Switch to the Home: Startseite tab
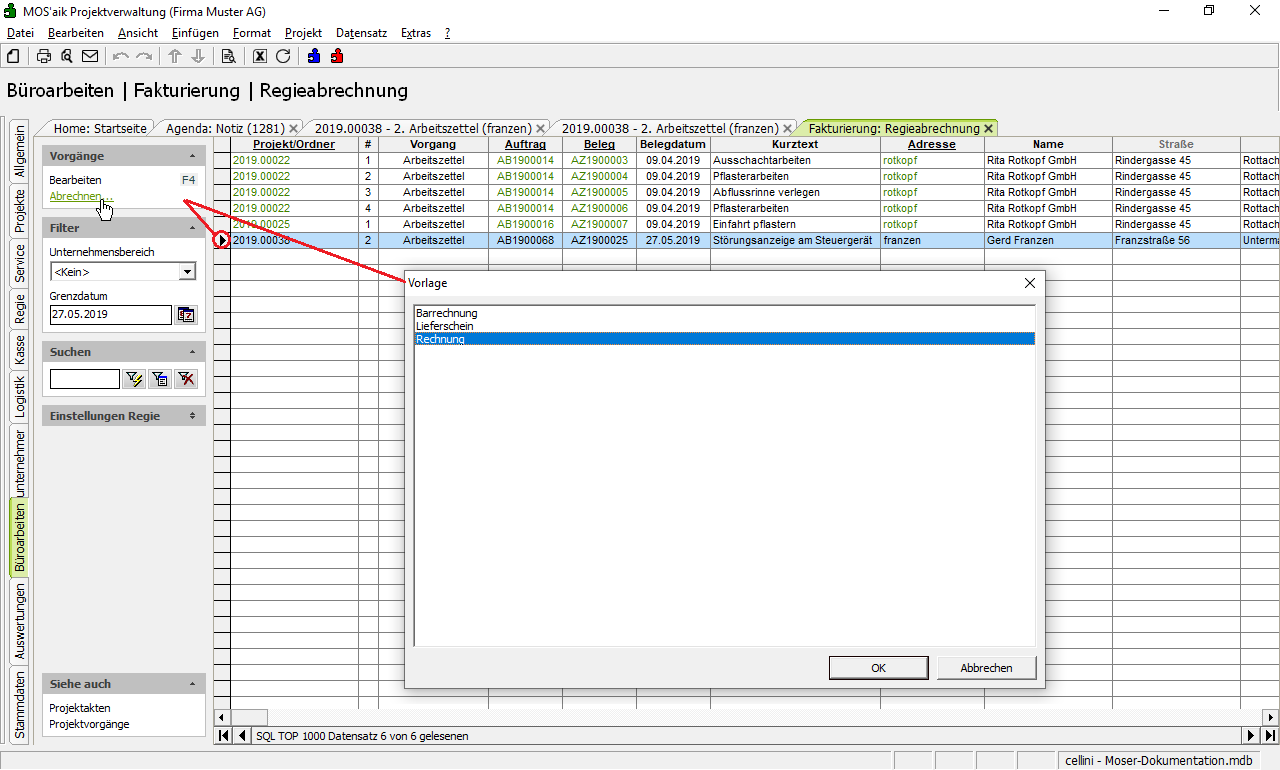Screen dimensions: 1280x770 (99, 128)
